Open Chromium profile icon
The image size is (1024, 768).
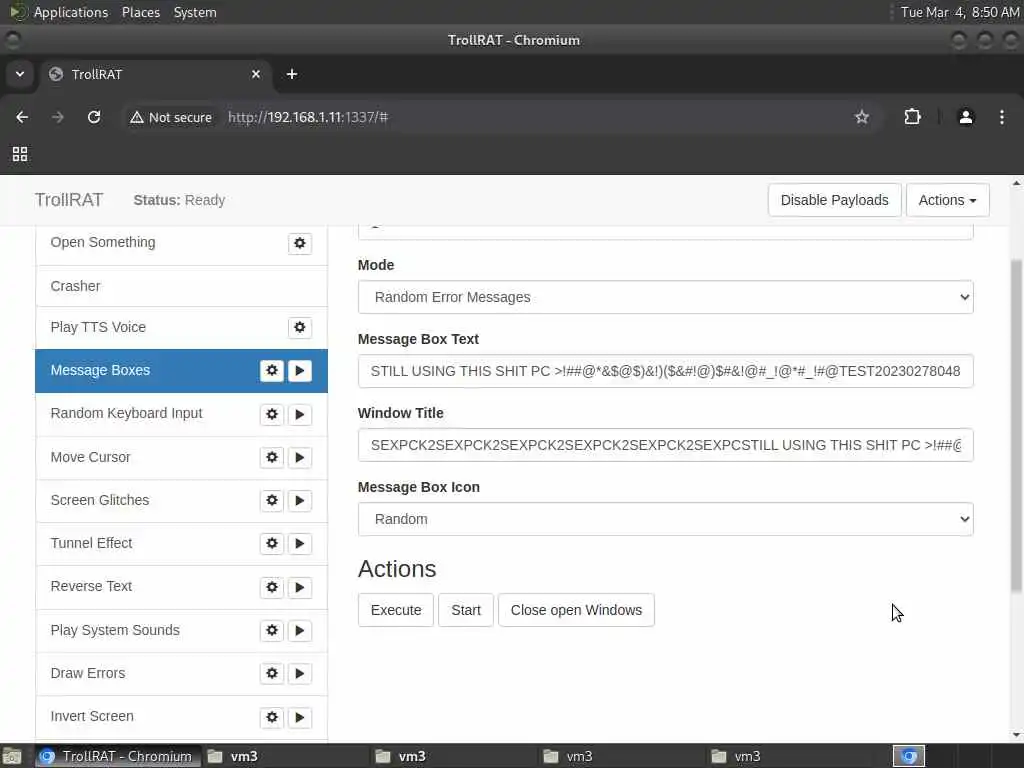click(966, 117)
